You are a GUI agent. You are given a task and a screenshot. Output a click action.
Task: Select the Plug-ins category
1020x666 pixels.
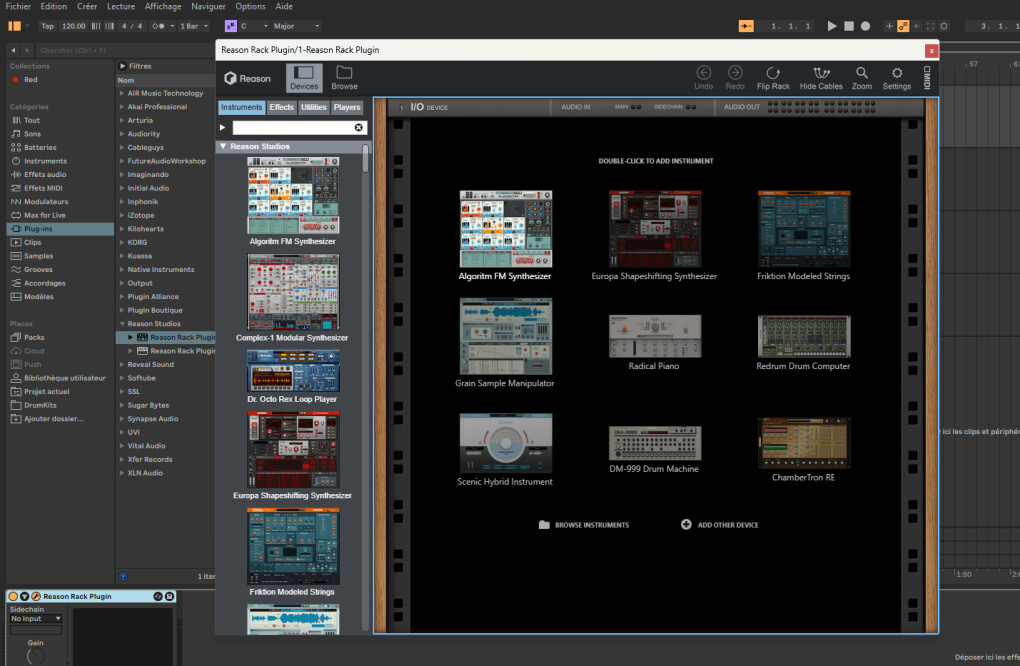pyautogui.click(x=60, y=229)
